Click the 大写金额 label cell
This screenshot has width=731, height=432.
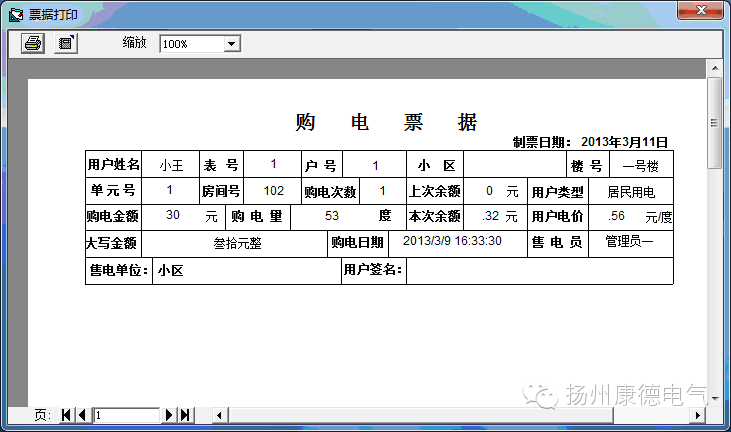pyautogui.click(x=112, y=243)
